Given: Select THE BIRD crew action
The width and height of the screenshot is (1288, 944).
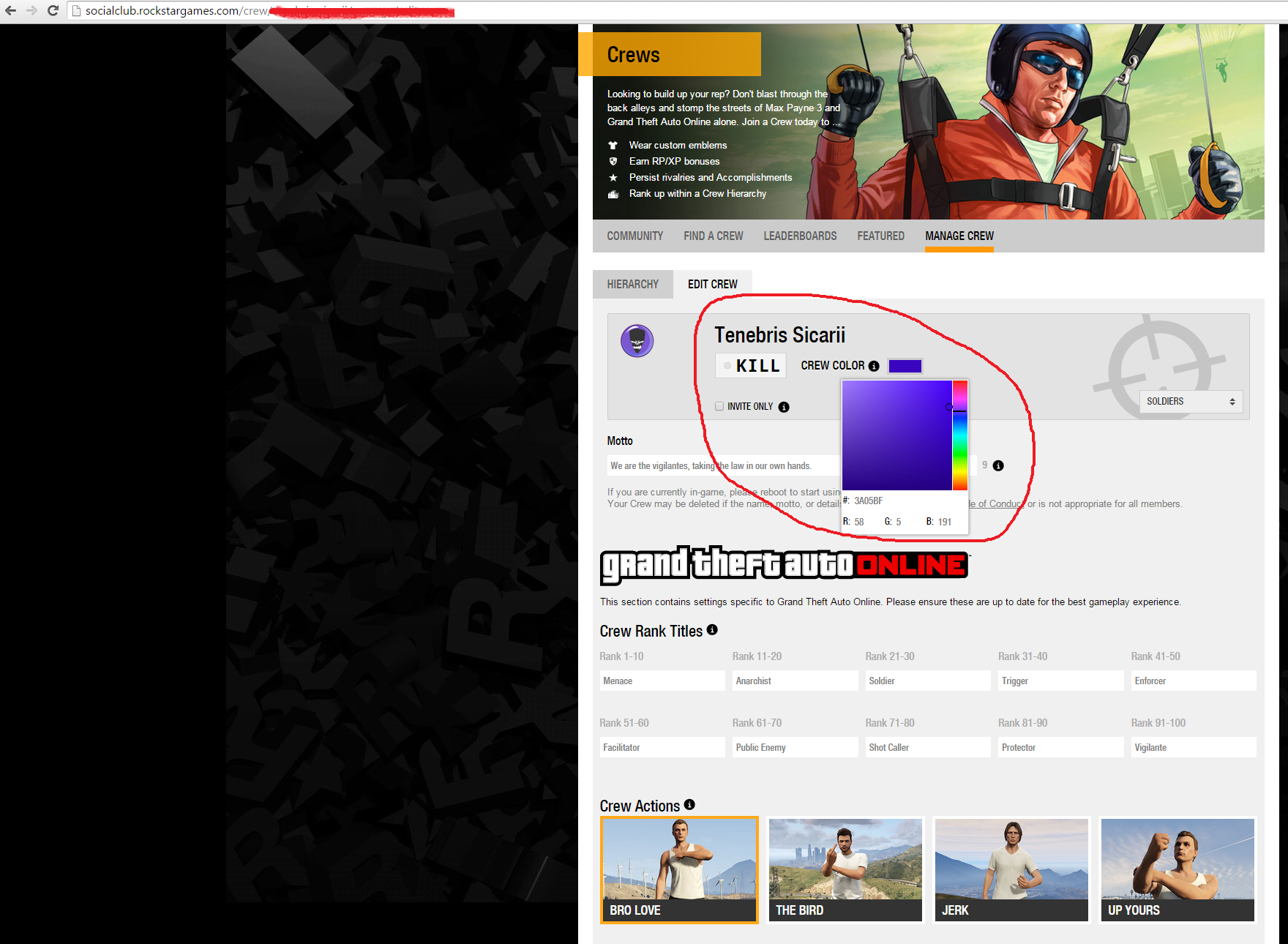Looking at the screenshot, I should [x=845, y=869].
